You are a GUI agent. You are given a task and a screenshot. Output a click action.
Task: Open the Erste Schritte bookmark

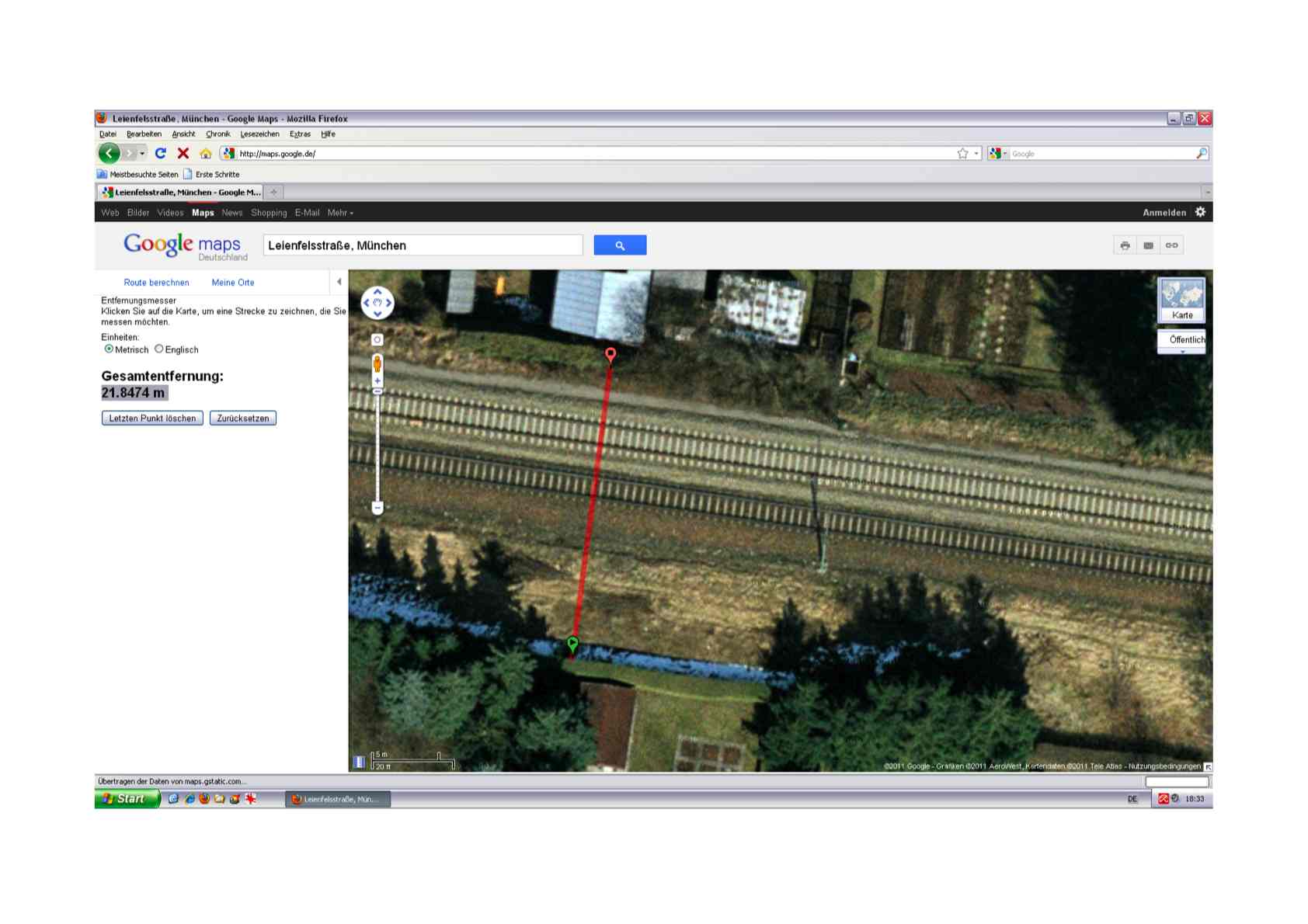[211, 175]
